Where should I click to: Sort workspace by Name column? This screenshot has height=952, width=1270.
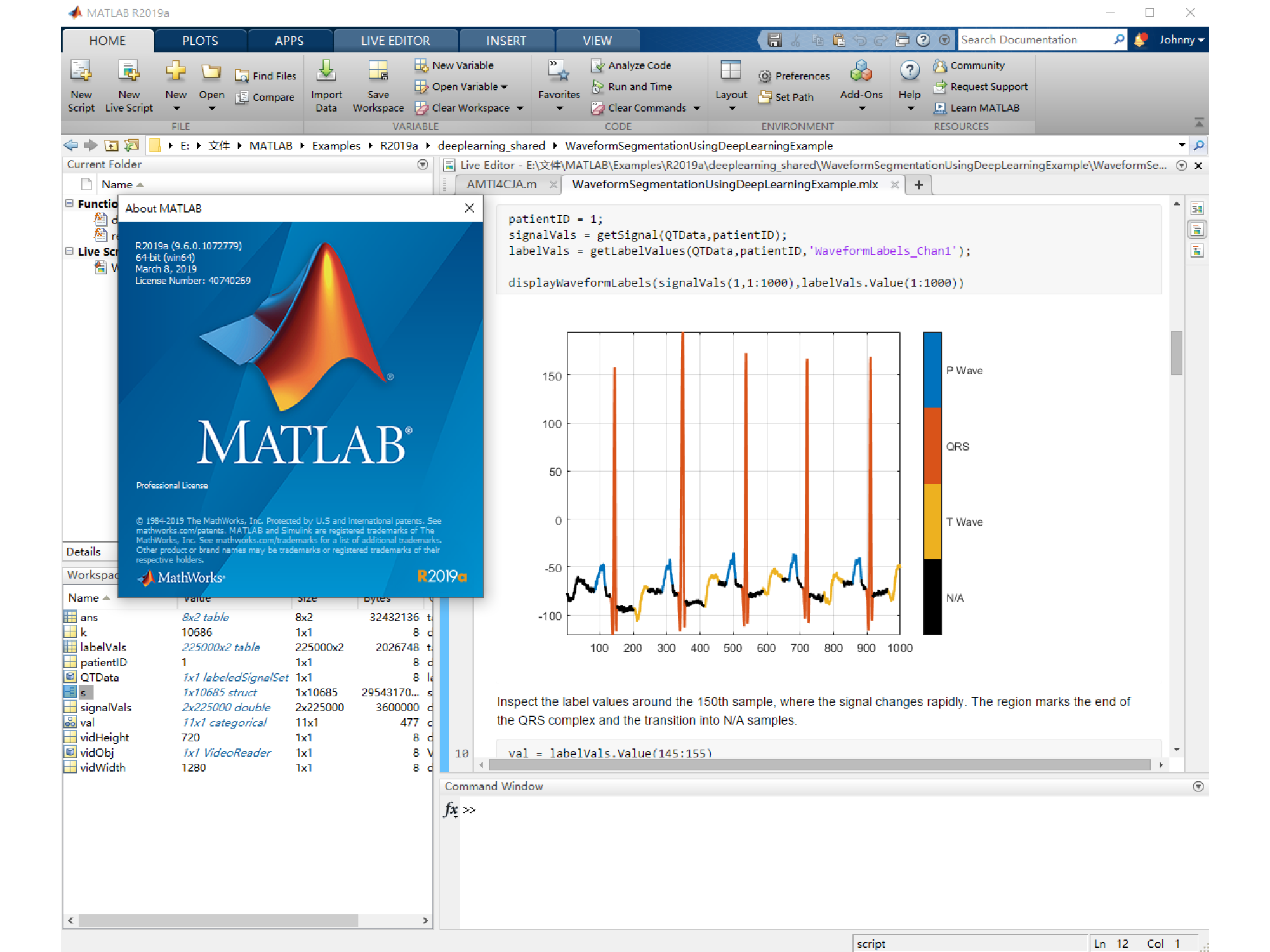coord(89,598)
